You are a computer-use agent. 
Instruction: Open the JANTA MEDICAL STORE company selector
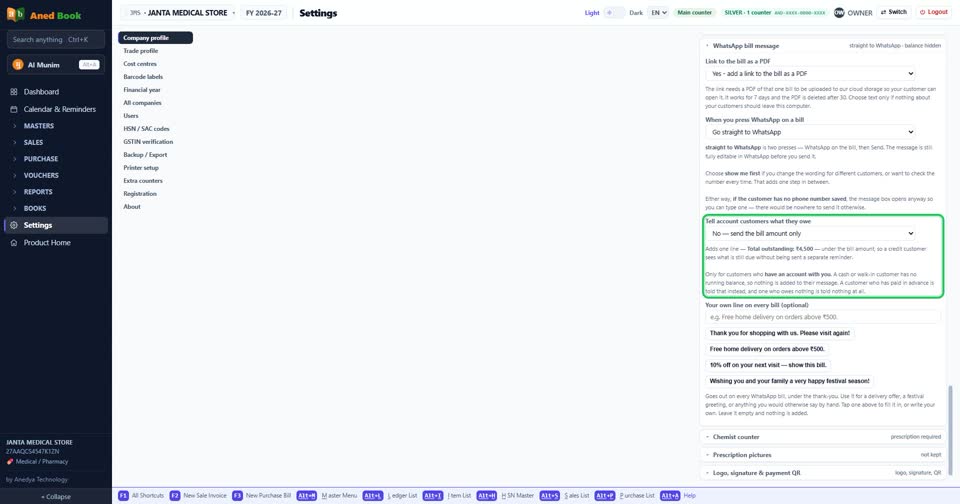coord(181,13)
